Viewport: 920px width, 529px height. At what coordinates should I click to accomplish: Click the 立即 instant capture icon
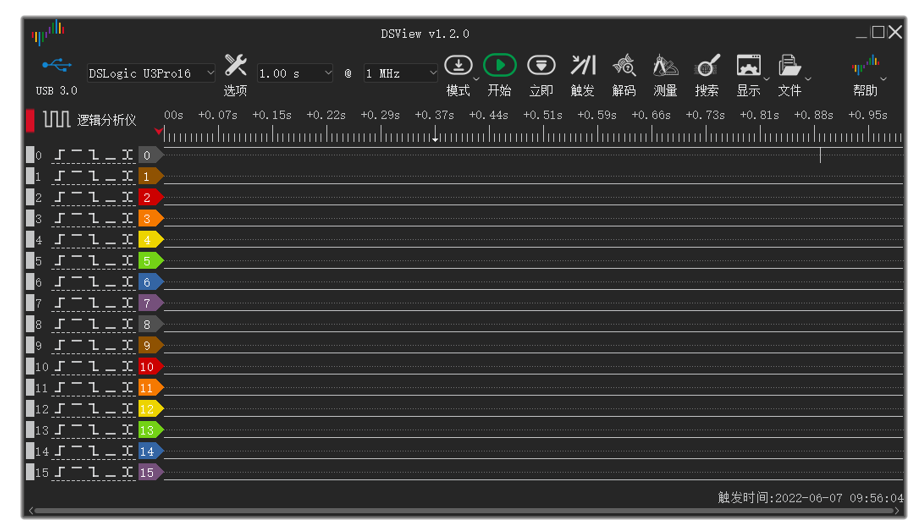tap(541, 66)
